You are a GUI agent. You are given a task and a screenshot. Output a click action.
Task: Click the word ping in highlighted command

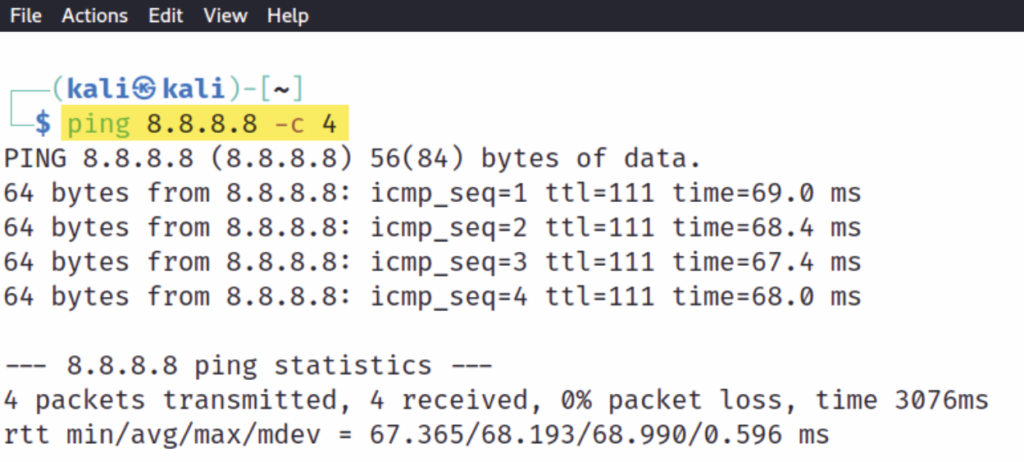(99, 124)
